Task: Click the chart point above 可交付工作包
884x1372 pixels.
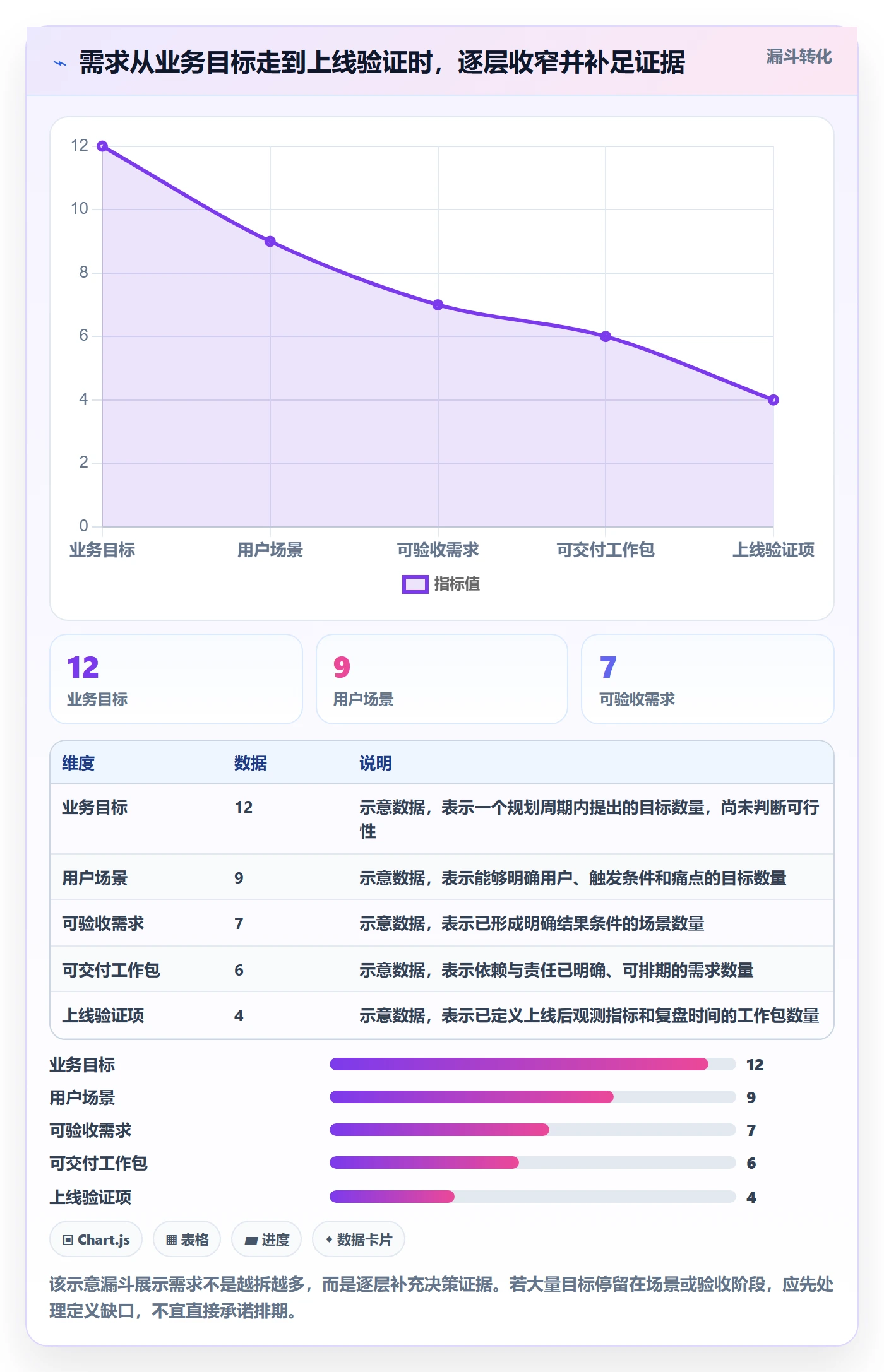Action: point(606,336)
